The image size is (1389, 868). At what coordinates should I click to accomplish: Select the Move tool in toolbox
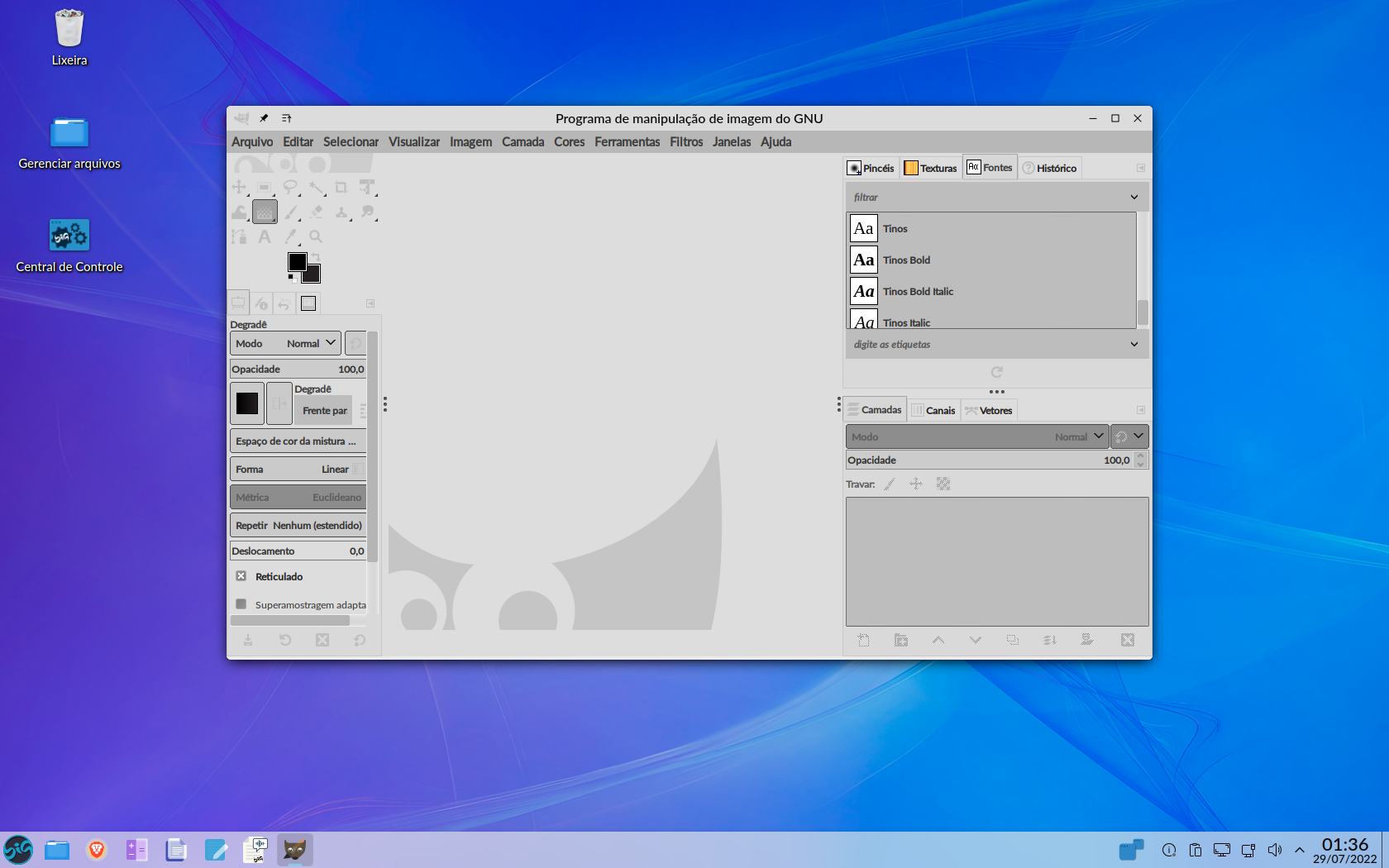239,188
